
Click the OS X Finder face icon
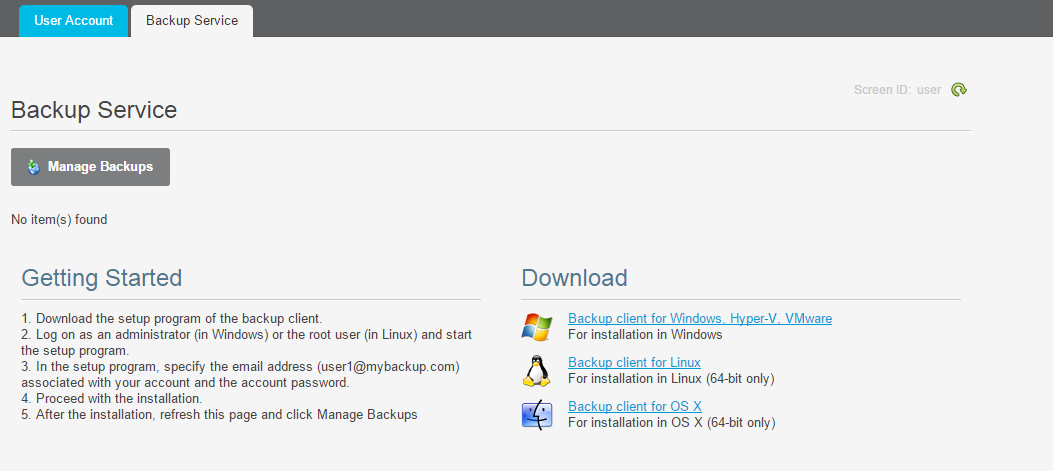pyautogui.click(x=537, y=415)
